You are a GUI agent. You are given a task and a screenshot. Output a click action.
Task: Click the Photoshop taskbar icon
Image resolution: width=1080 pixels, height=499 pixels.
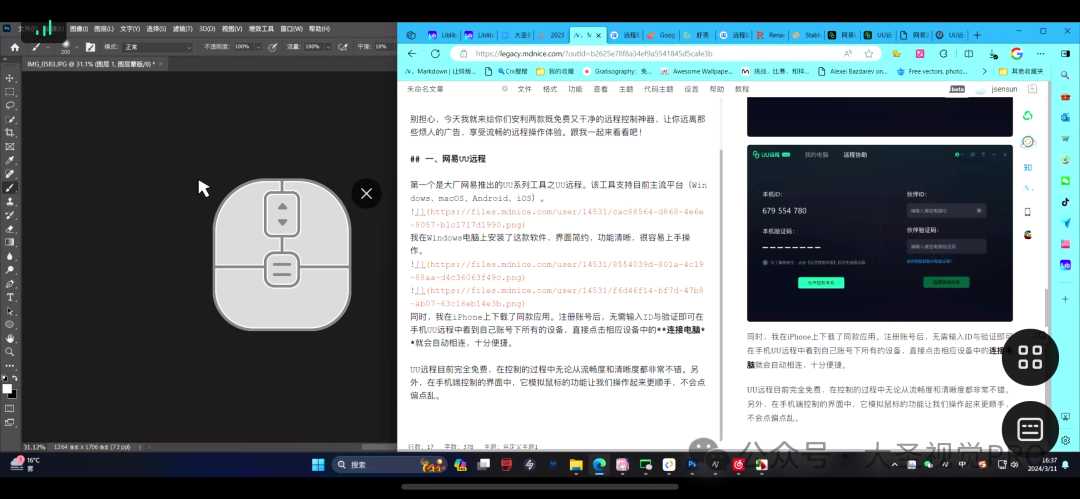[x=692, y=465]
